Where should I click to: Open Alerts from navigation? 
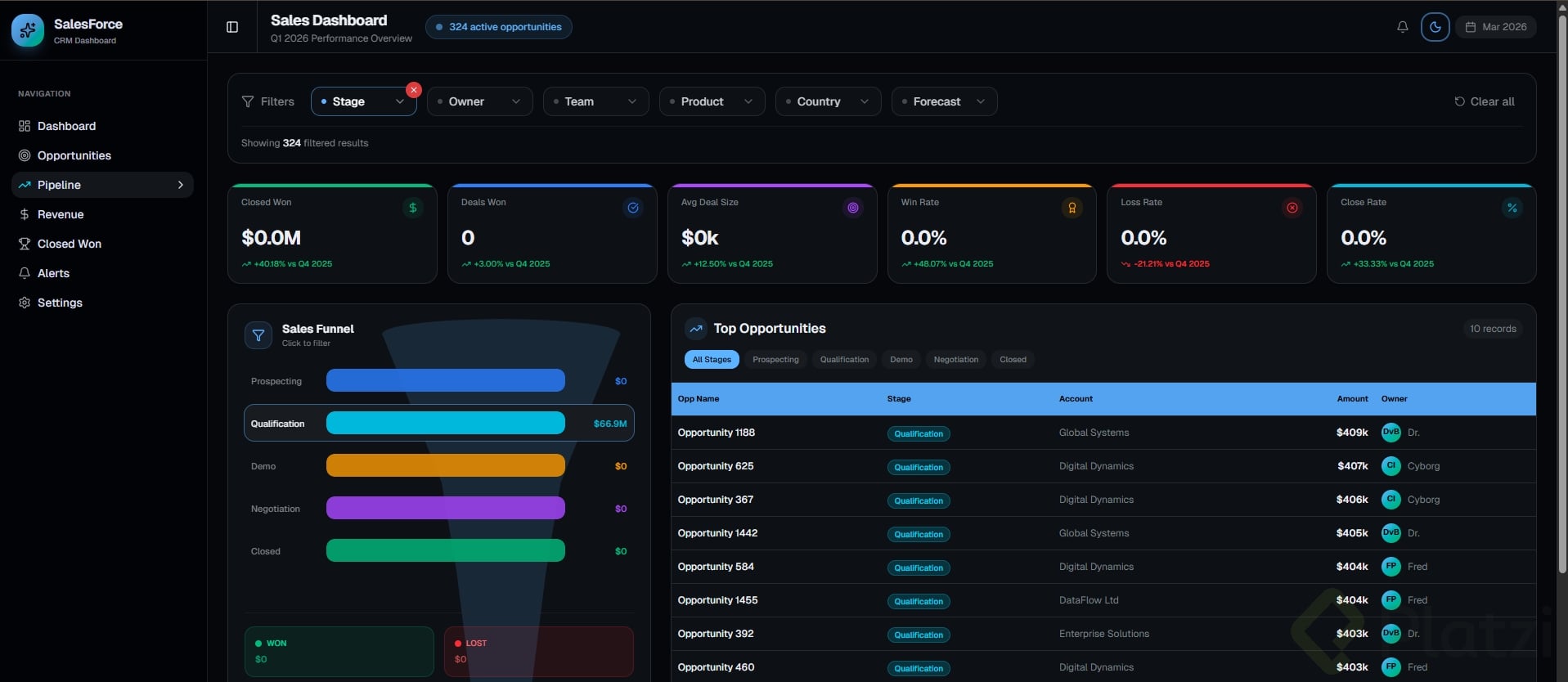pos(103,273)
